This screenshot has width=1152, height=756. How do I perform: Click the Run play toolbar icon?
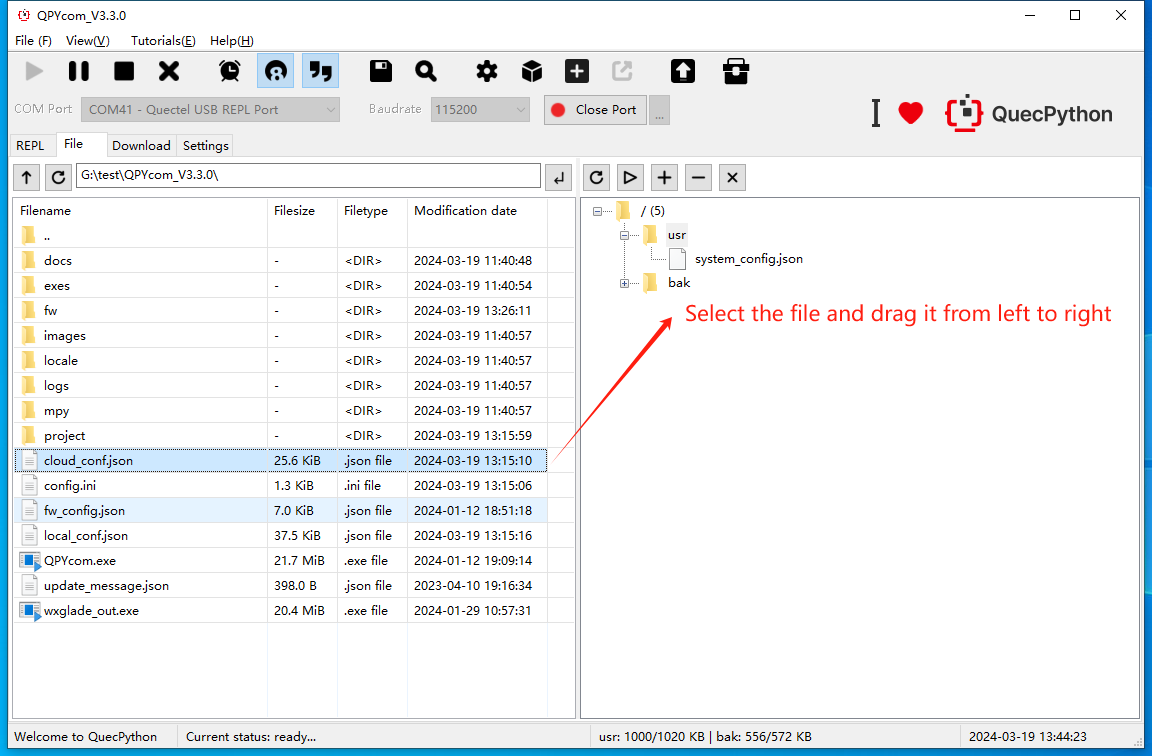click(x=34, y=71)
